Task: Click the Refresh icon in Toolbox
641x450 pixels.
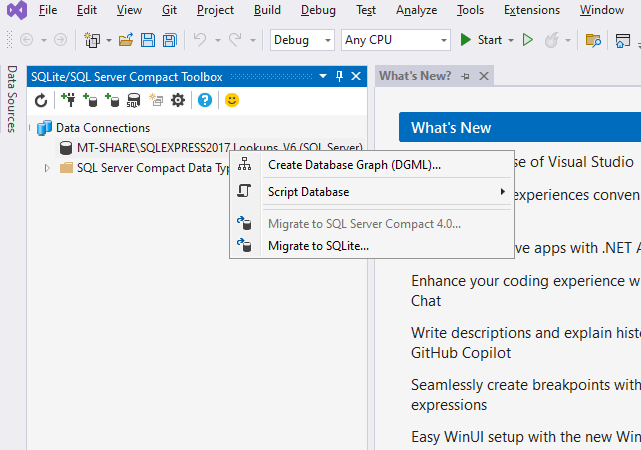Action: pos(41,100)
